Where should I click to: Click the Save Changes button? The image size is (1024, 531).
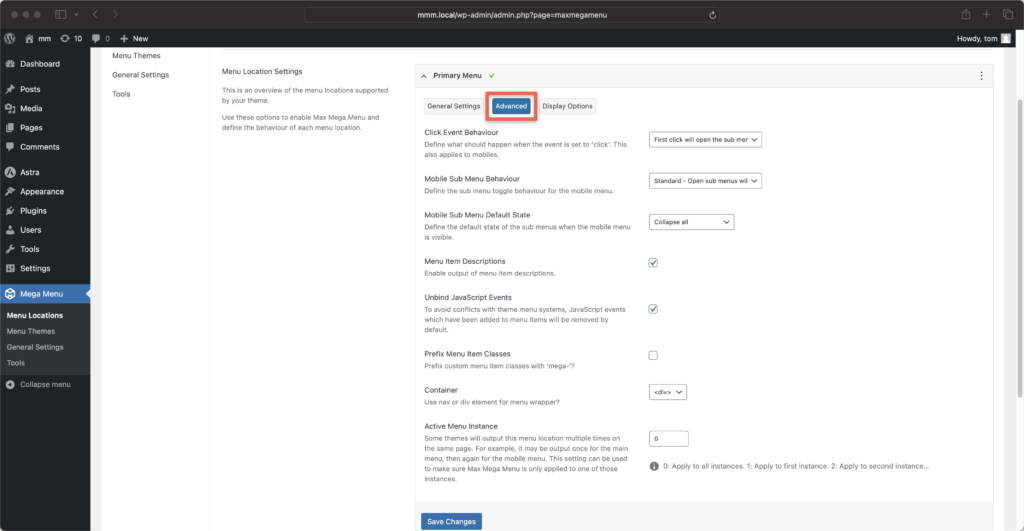click(x=451, y=521)
